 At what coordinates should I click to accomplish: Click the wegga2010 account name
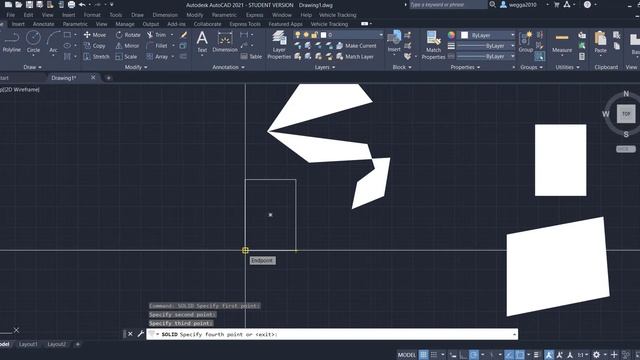click(x=523, y=5)
